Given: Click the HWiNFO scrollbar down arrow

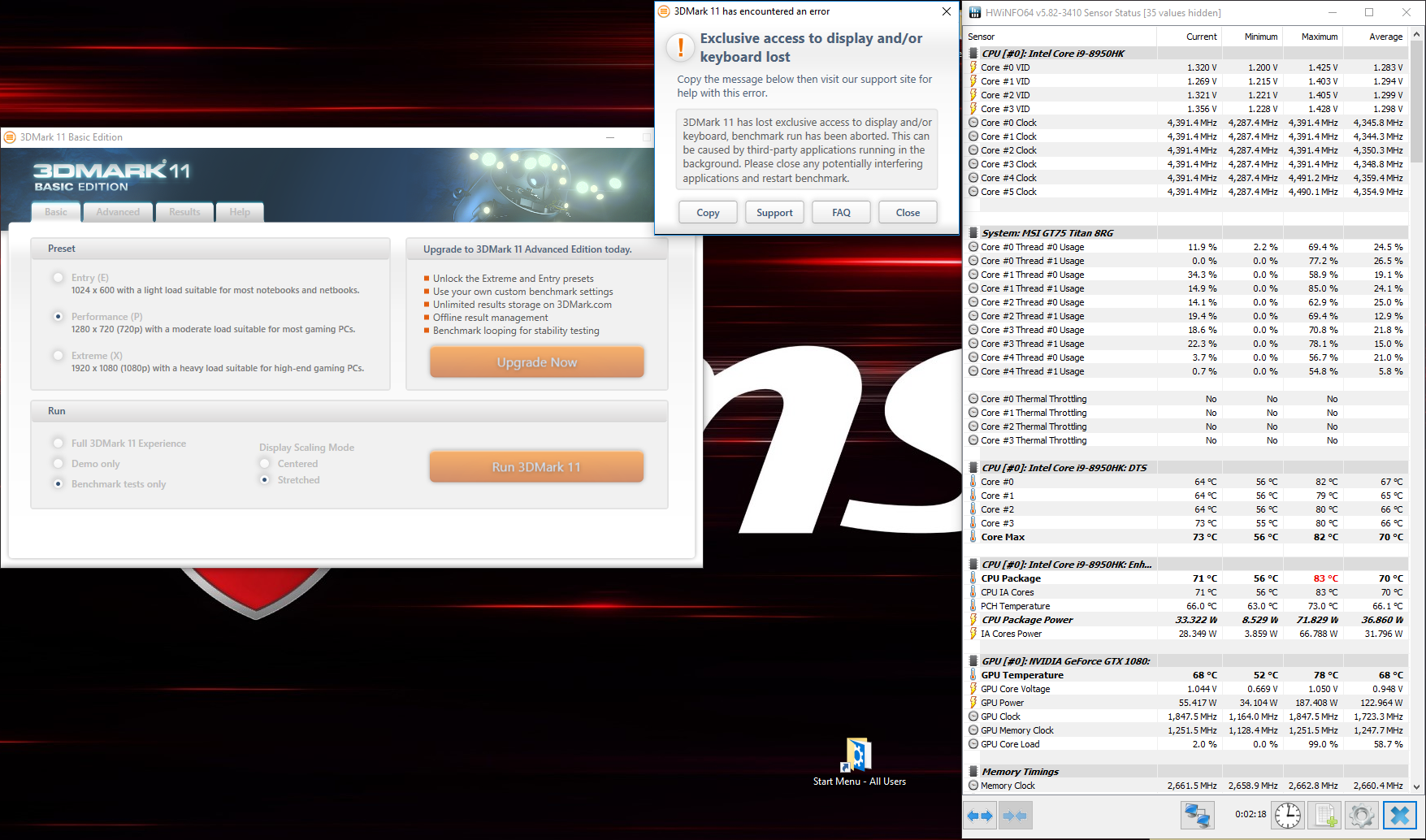Looking at the screenshot, I should click(x=1417, y=787).
